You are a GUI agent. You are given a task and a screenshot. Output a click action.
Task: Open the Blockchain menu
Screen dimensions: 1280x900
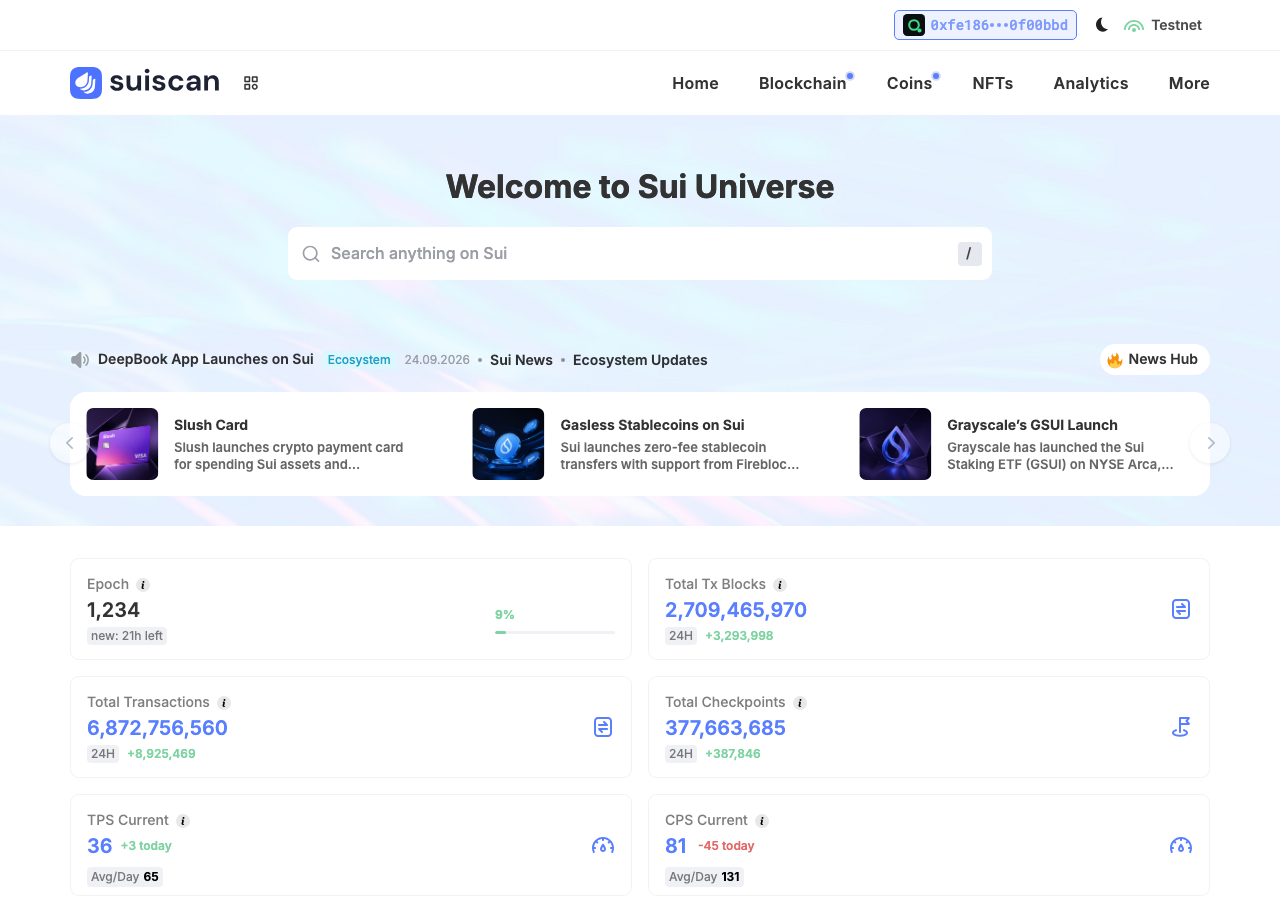click(x=803, y=83)
